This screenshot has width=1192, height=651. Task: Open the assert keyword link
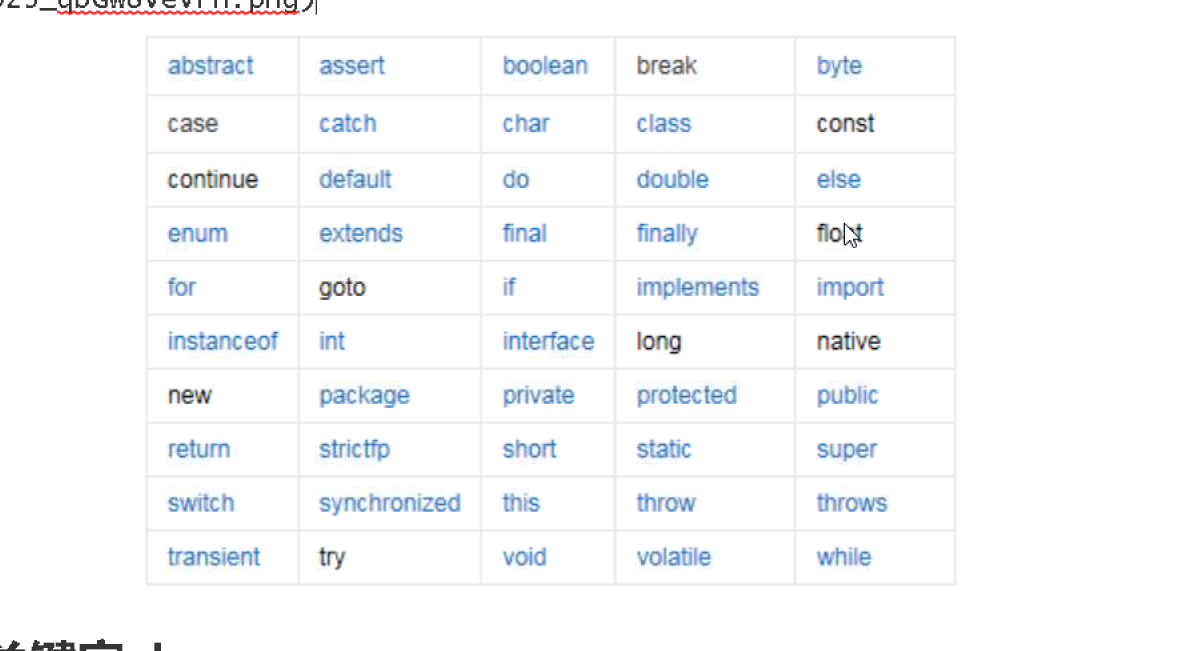(352, 66)
